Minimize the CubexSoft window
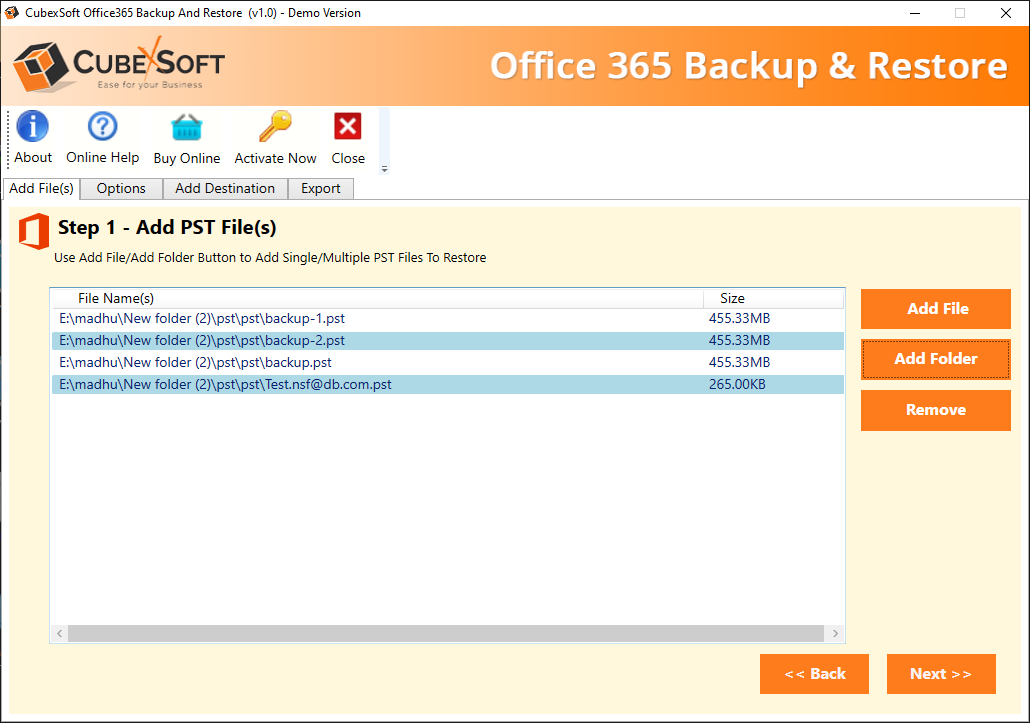Screen dimensions: 1030x723 coord(914,13)
